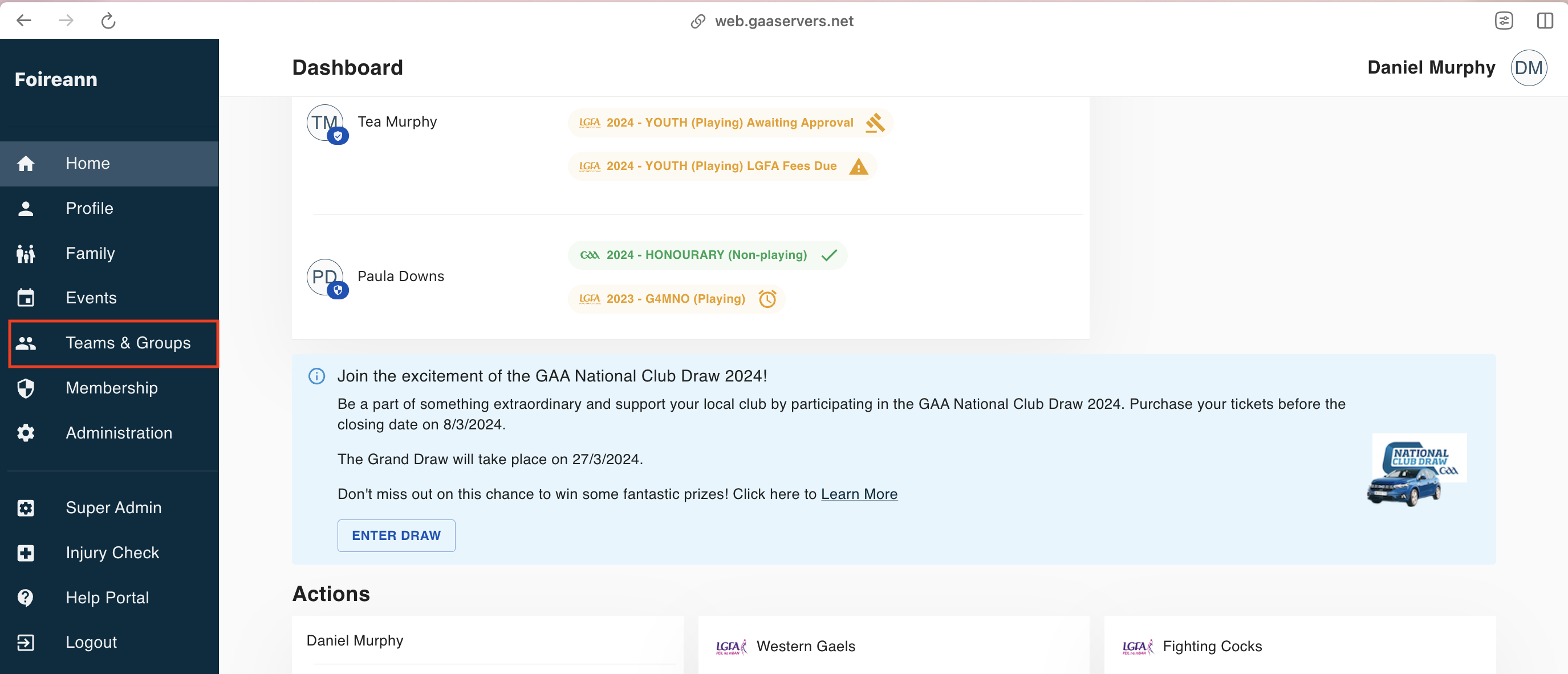Viewport: 1568px width, 674px height.
Task: Open the browser site controls icon
Action: coord(1504,21)
